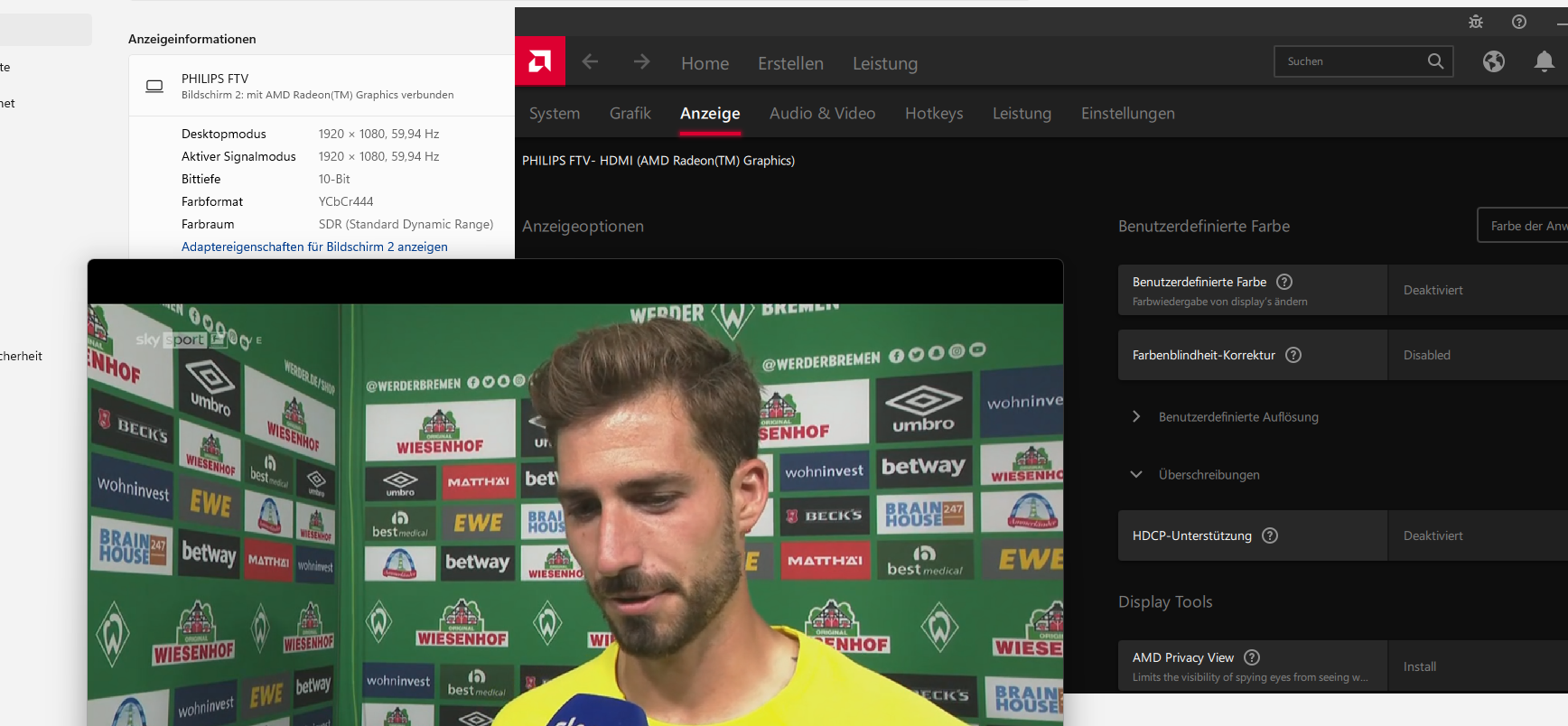Go forward with the right arrow
Viewport: 1568px width, 726px height.
point(641,61)
